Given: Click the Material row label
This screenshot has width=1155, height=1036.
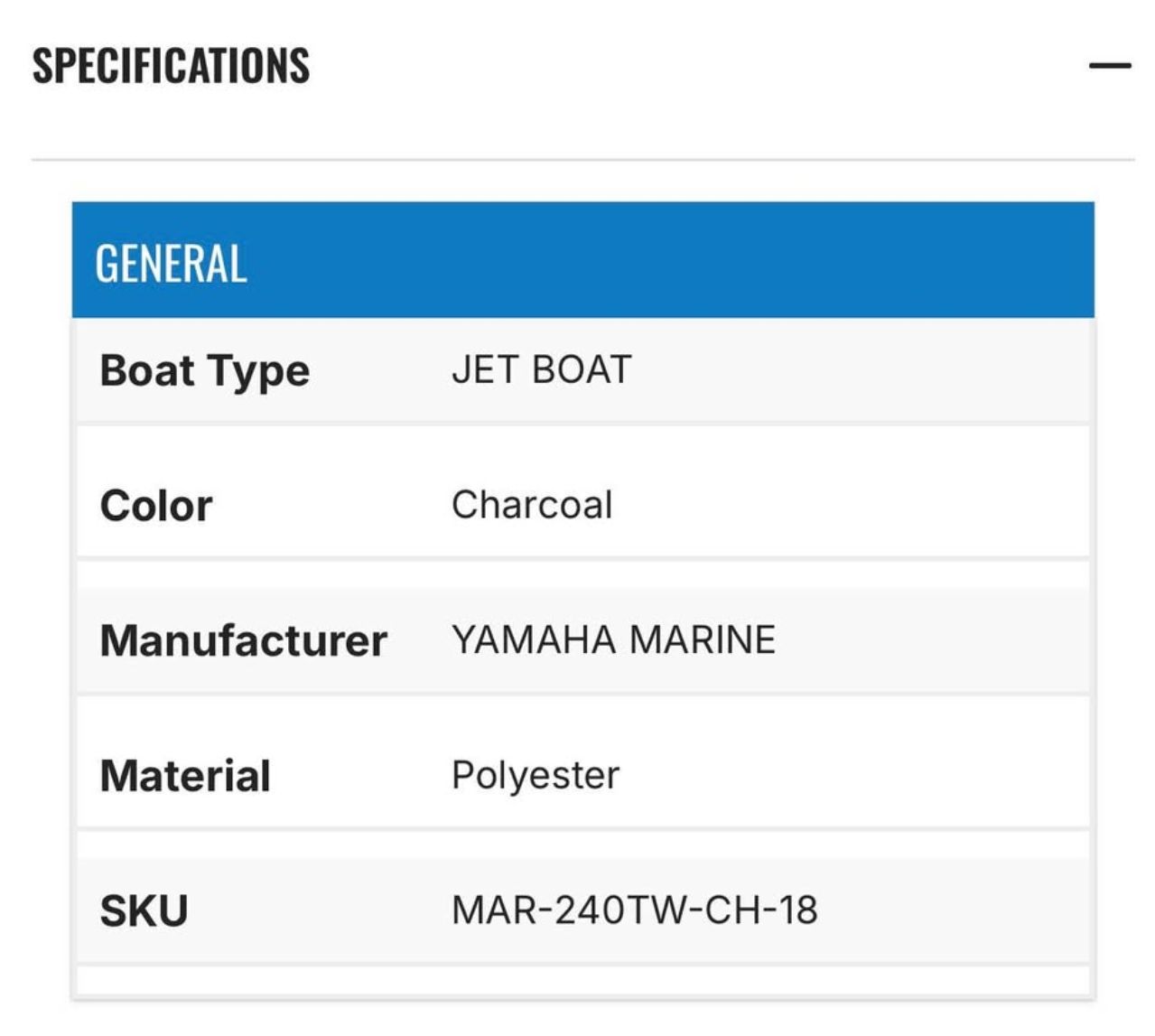Looking at the screenshot, I should pos(185,776).
